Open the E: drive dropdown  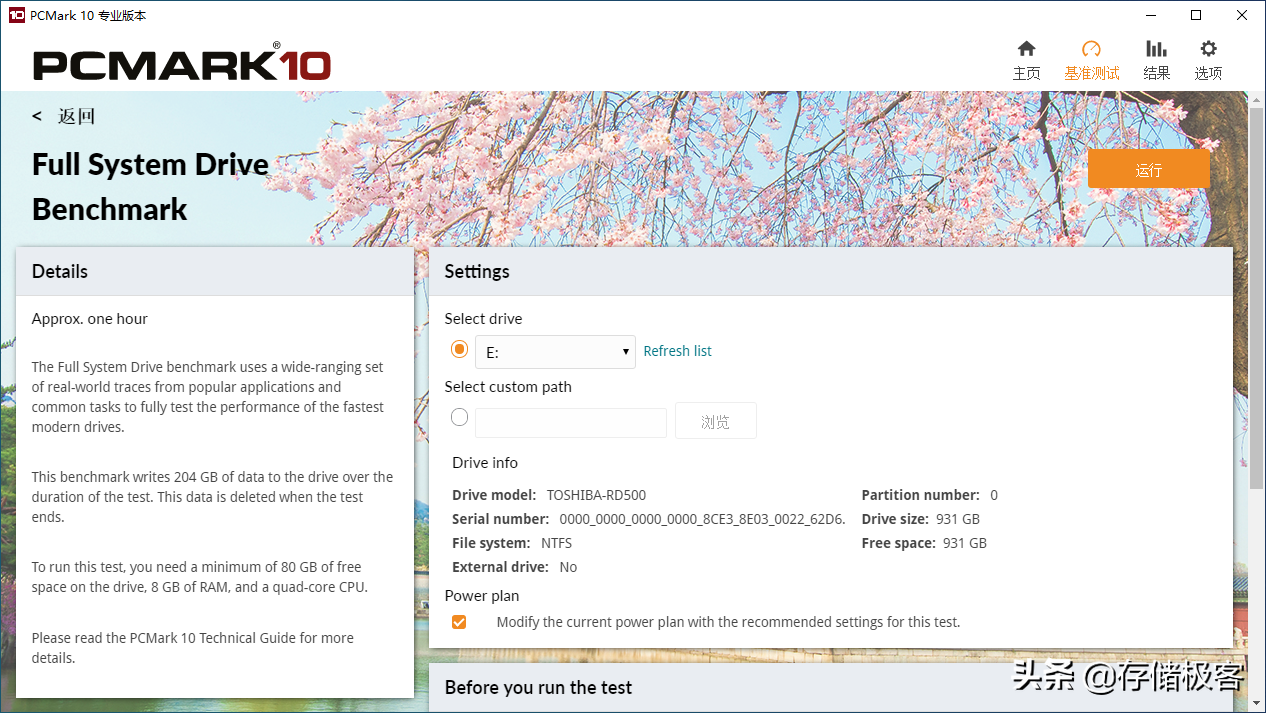tap(555, 352)
